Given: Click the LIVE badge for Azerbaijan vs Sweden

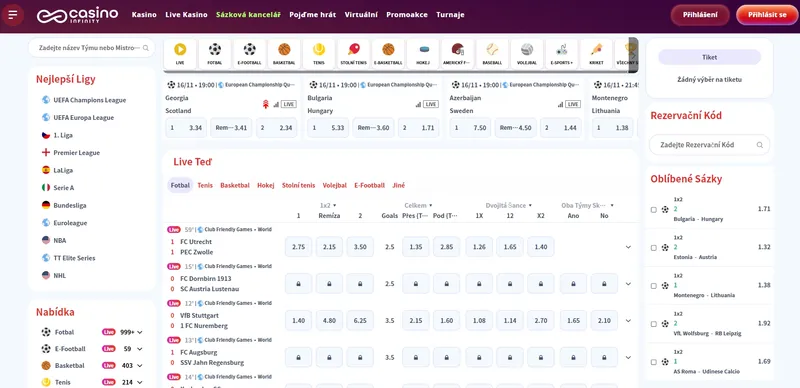Looking at the screenshot, I should [x=573, y=104].
